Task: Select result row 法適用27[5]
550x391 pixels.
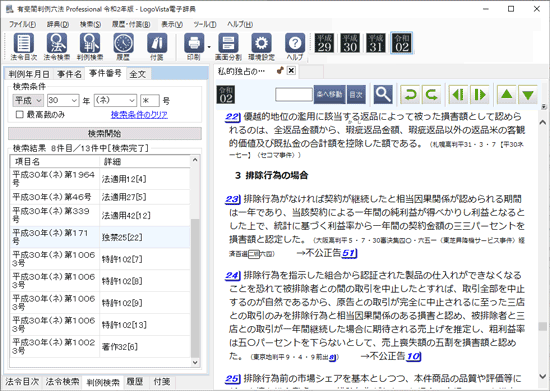Action: point(100,197)
